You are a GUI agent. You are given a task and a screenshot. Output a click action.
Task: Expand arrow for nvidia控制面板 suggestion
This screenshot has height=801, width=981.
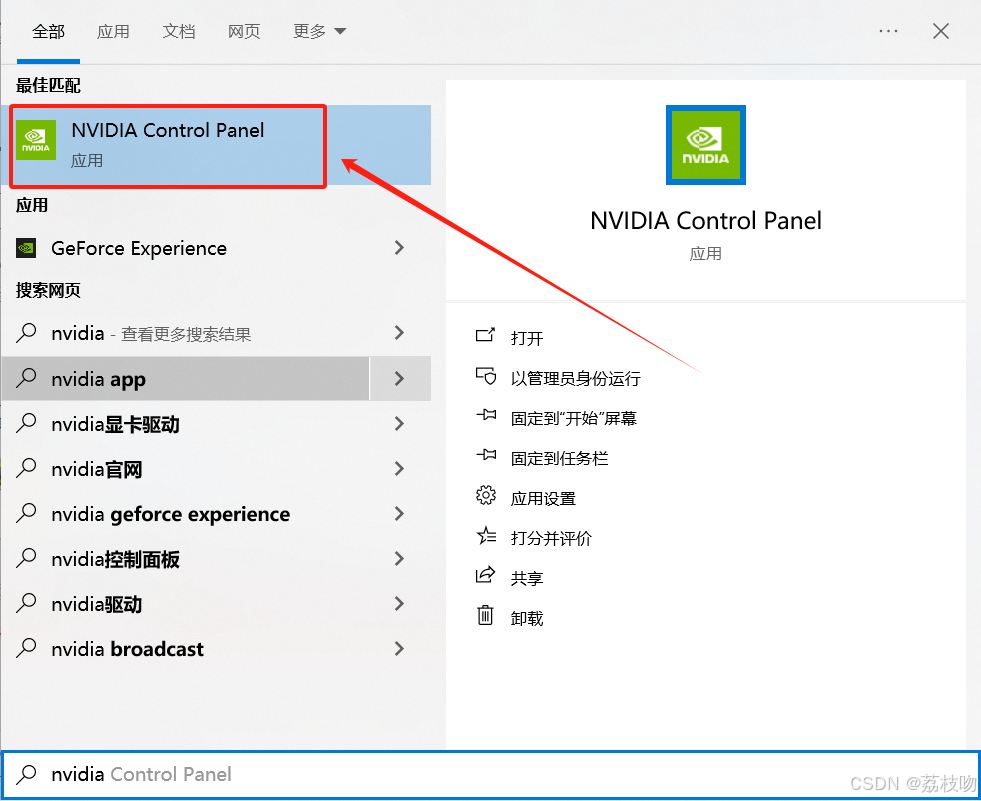399,558
